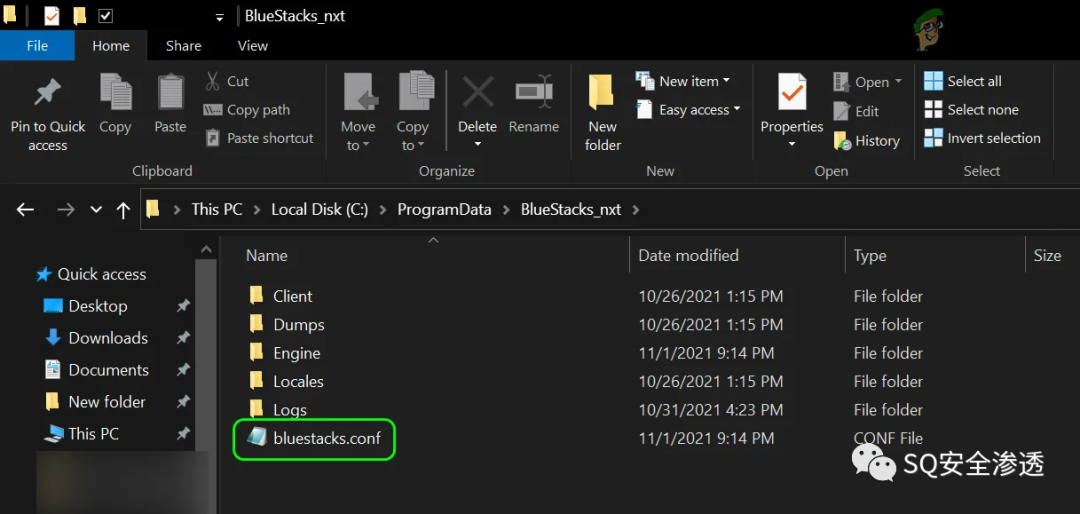This screenshot has width=1080, height=514.
Task: Open the New item dropdown
Action: (x=683, y=81)
